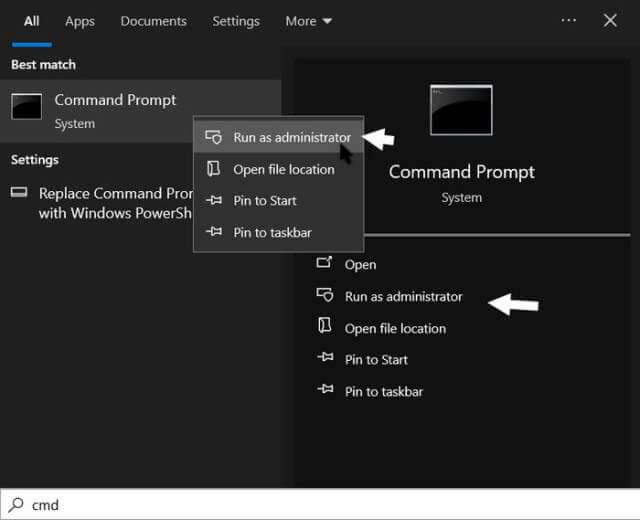Choose Run as administrator in context menu
Screen dimensions: 640x520
[x=279, y=138]
